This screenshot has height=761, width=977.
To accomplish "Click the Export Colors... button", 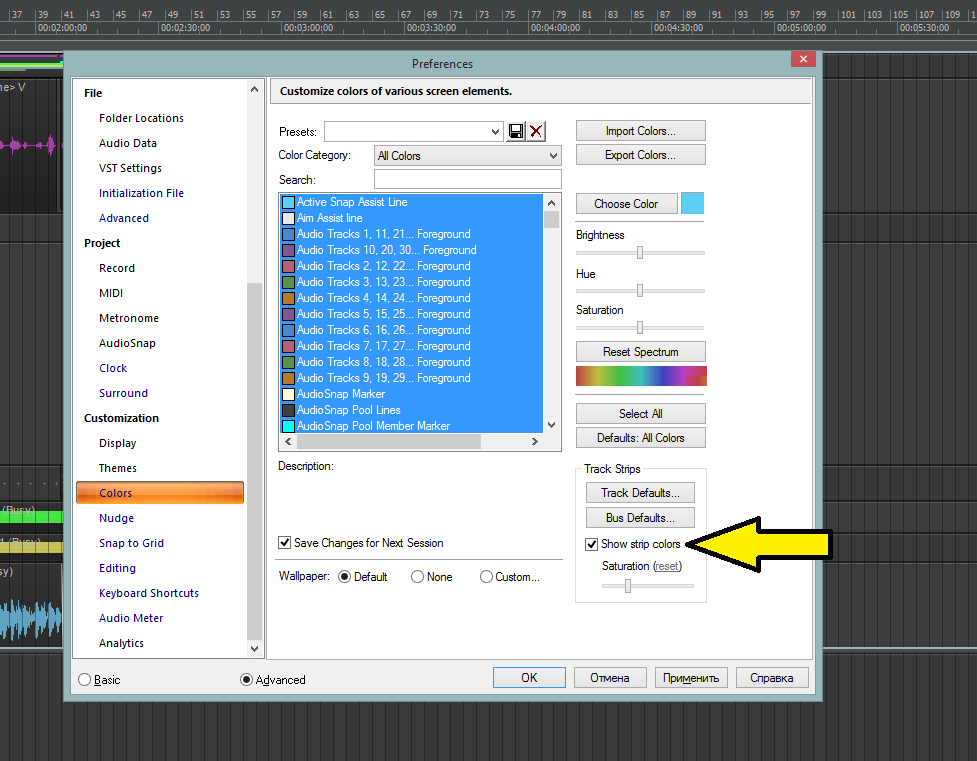I will click(x=641, y=155).
